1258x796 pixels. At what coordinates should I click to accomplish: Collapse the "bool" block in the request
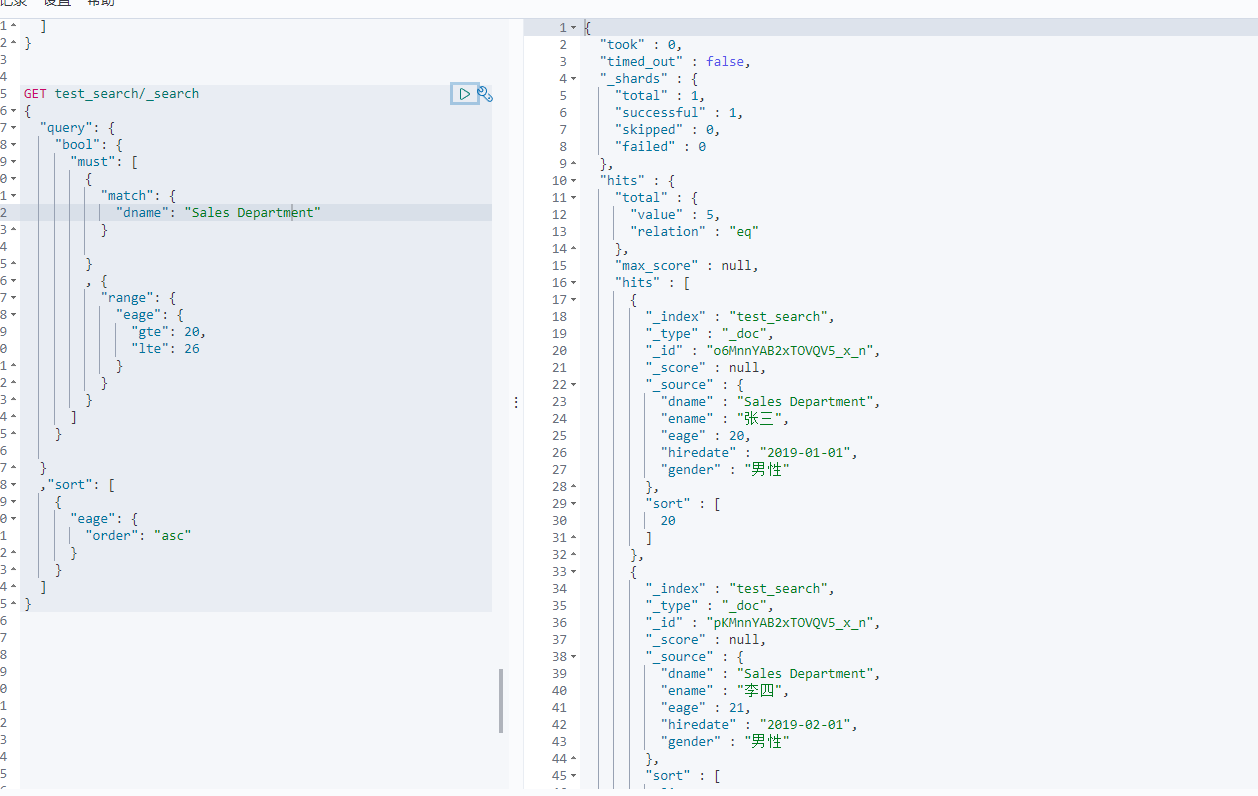(13, 145)
